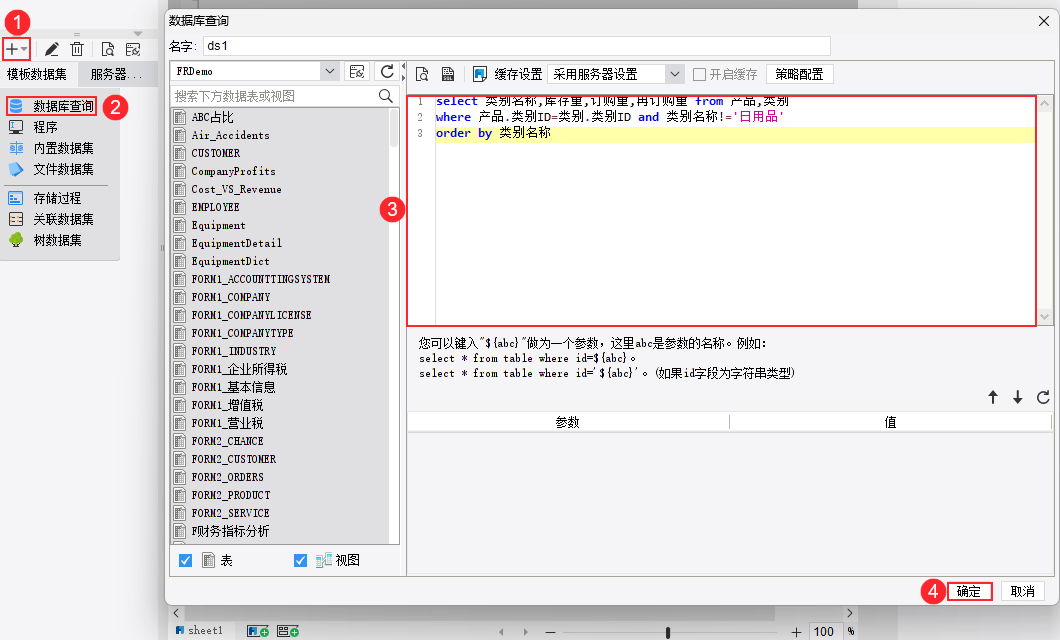The image size is (1060, 640).
Task: Click the 参数 column header
Action: point(568,422)
